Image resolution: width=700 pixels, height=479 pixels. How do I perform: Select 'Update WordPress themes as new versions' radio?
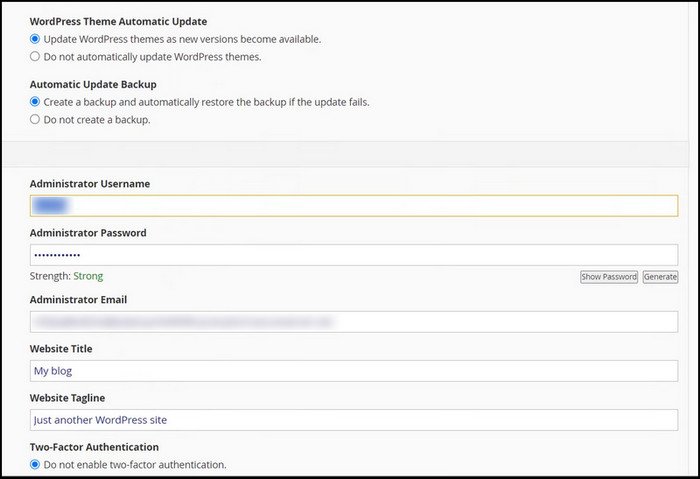[x=35, y=39]
